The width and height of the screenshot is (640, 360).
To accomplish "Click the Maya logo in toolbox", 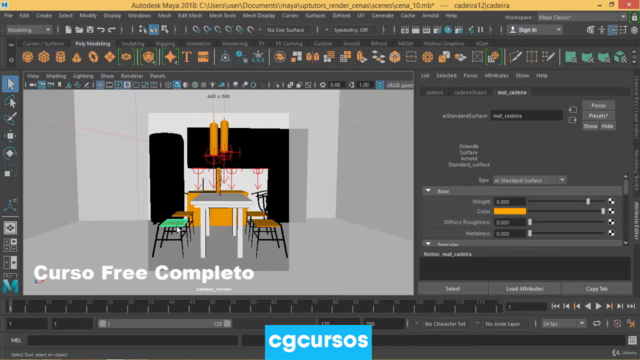I will tap(10, 286).
